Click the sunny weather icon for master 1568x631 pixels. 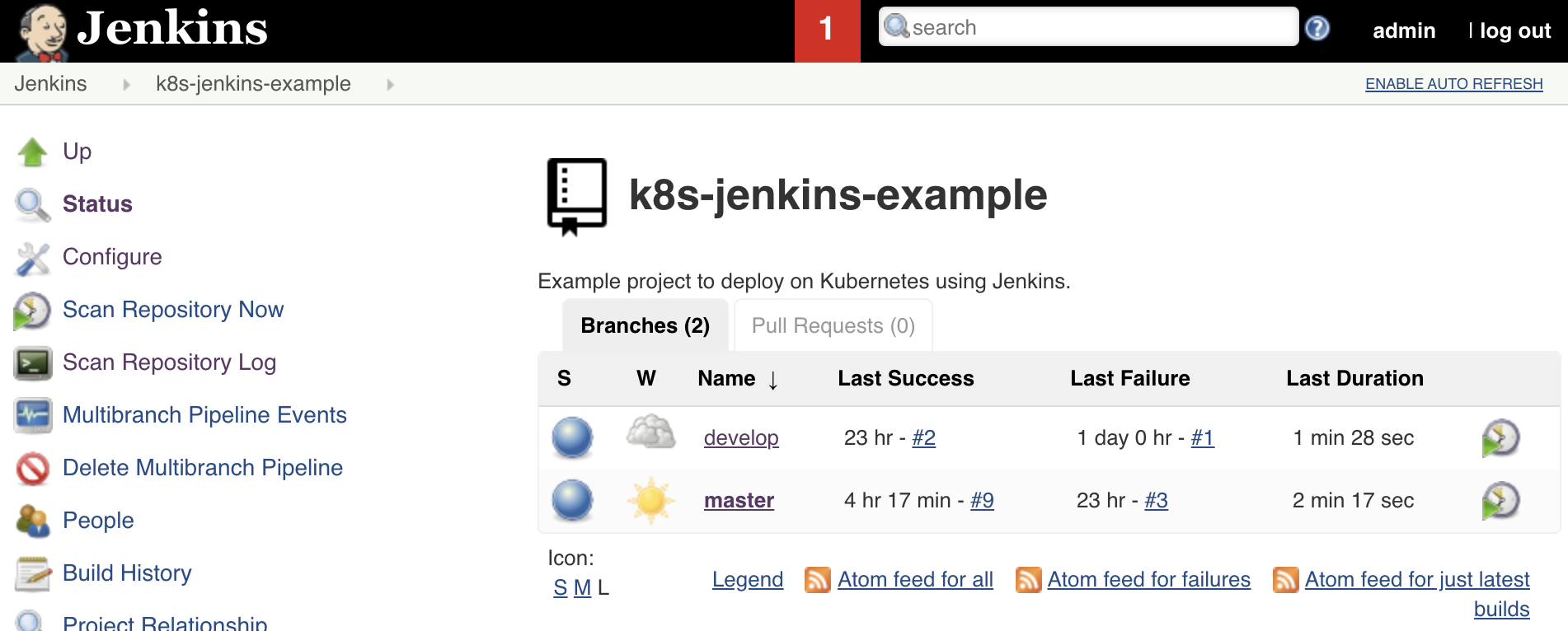650,500
